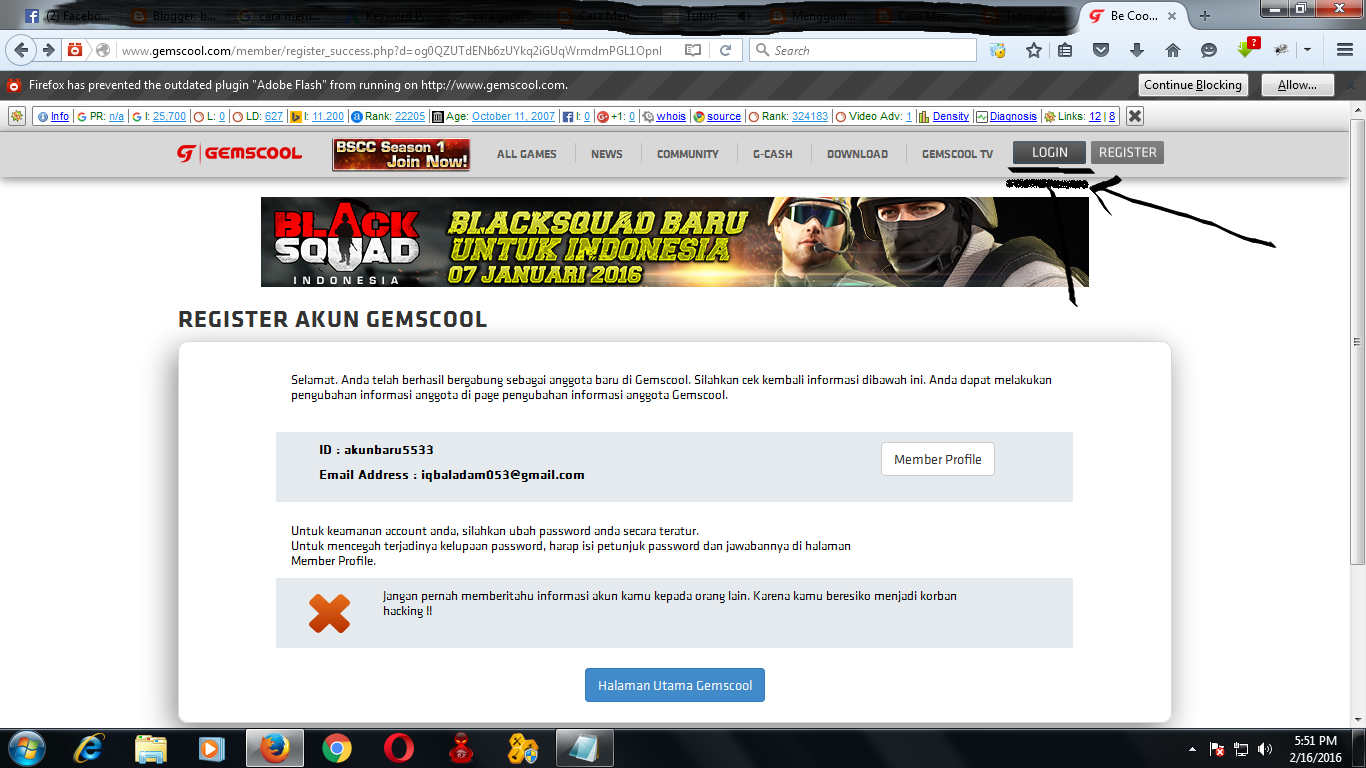This screenshot has width=1366, height=768.
Task: Click Halaman Utama Gemscool button
Action: [x=675, y=685]
